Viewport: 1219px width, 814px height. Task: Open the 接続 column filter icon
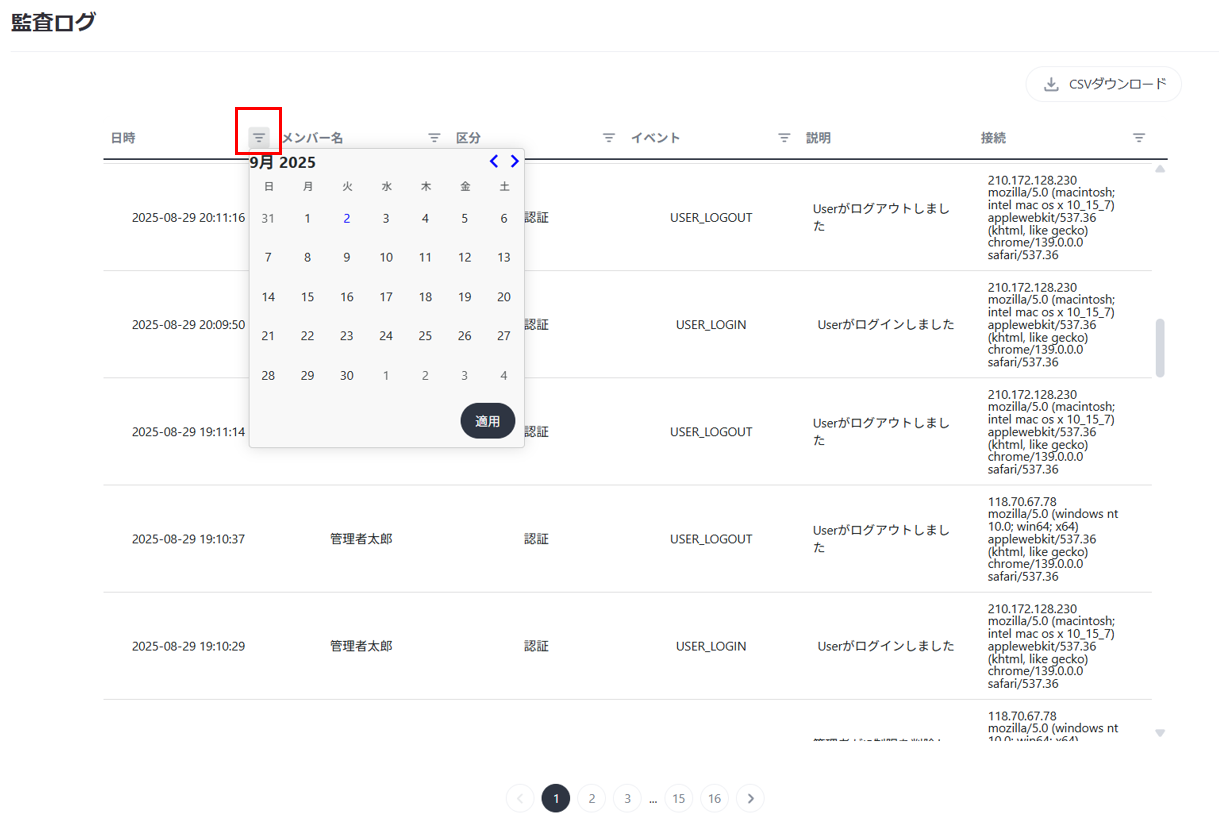click(1138, 138)
